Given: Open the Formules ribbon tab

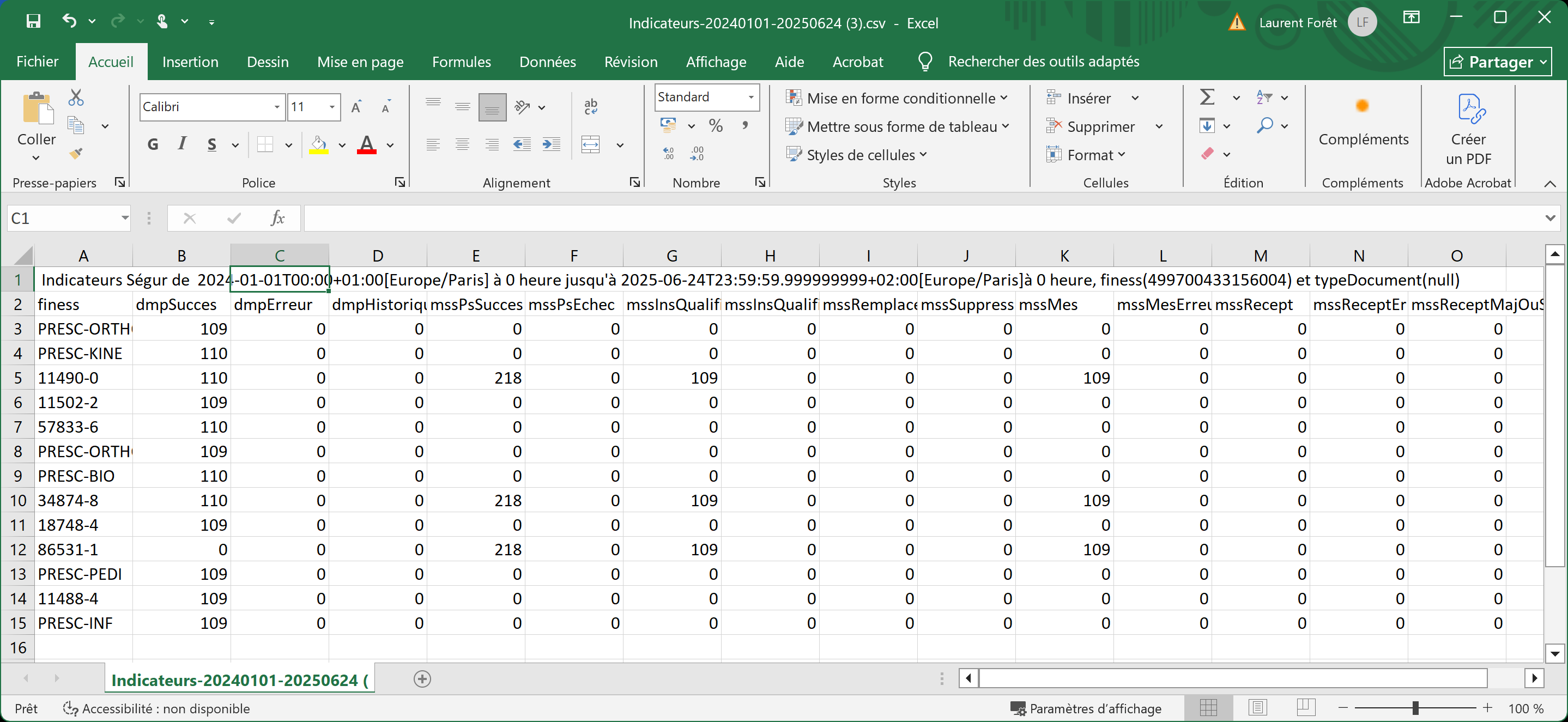Looking at the screenshot, I should 461,62.
